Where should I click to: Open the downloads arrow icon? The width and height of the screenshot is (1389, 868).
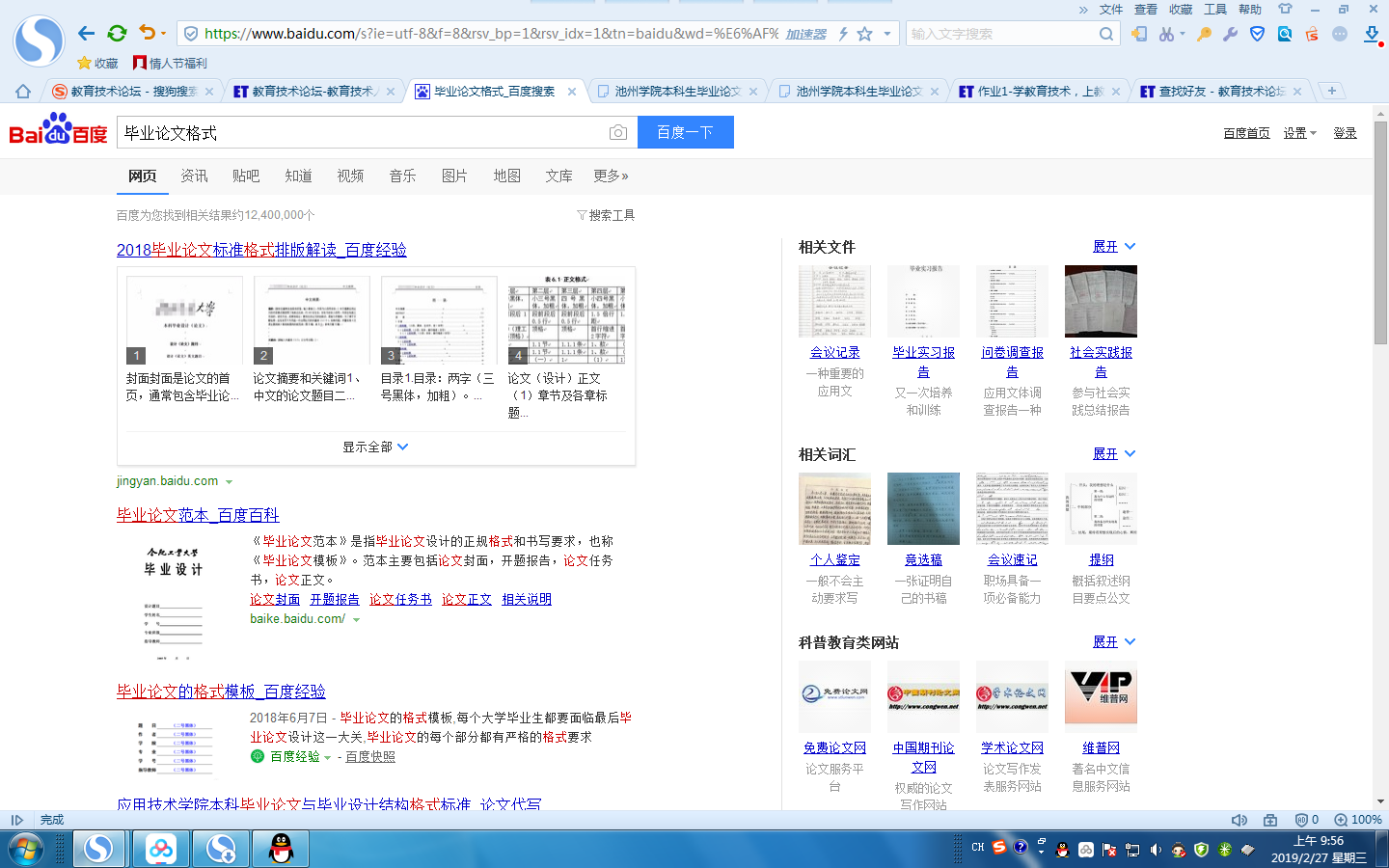(x=1372, y=35)
